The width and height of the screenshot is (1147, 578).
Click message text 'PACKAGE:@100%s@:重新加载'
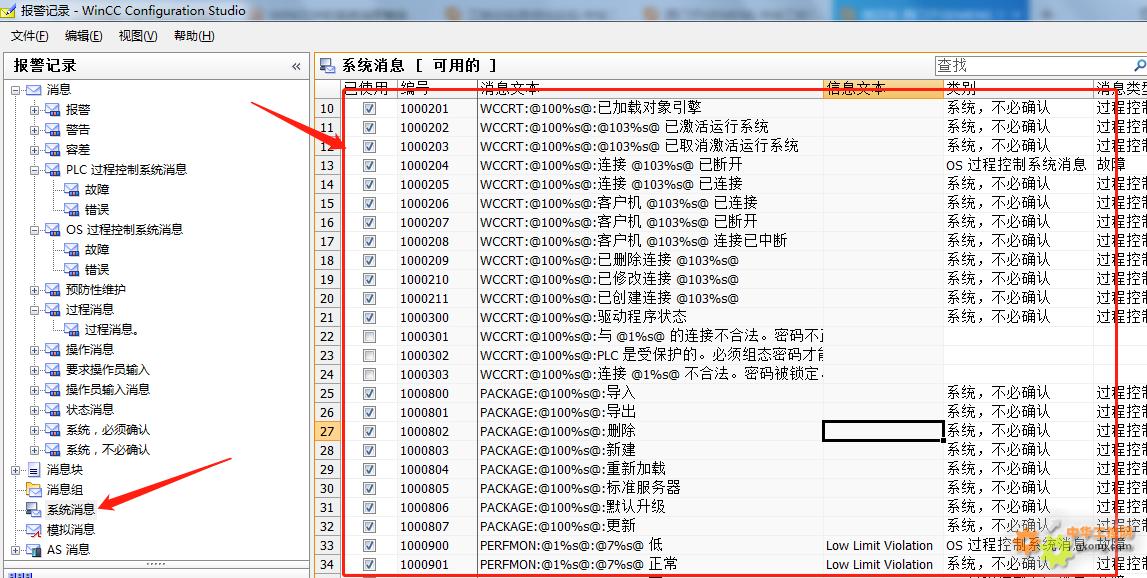click(x=573, y=470)
